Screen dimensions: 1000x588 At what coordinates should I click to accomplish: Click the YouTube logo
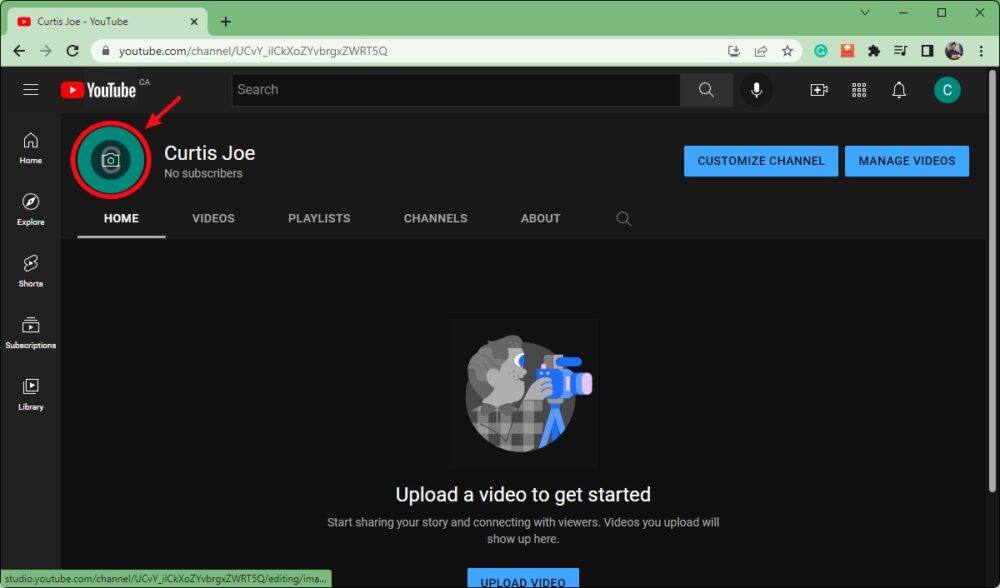click(x=99, y=89)
